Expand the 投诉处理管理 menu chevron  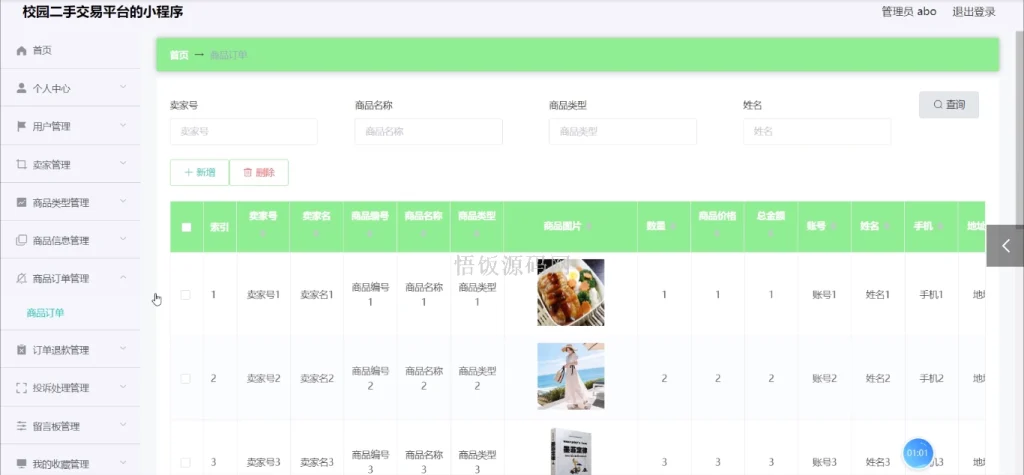pyautogui.click(x=123, y=387)
